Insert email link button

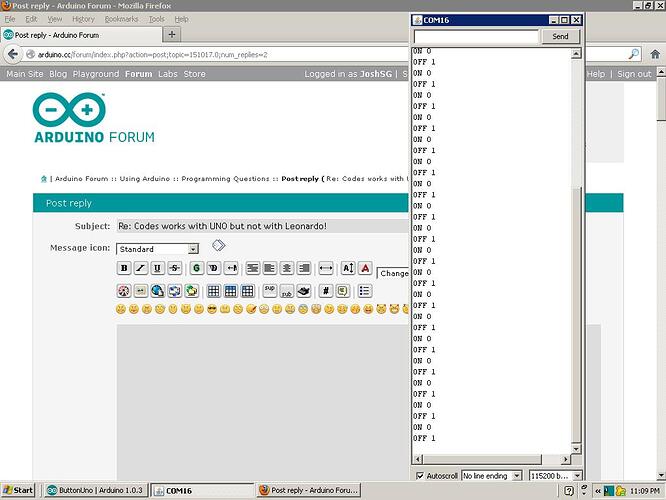pyautogui.click(x=175, y=291)
